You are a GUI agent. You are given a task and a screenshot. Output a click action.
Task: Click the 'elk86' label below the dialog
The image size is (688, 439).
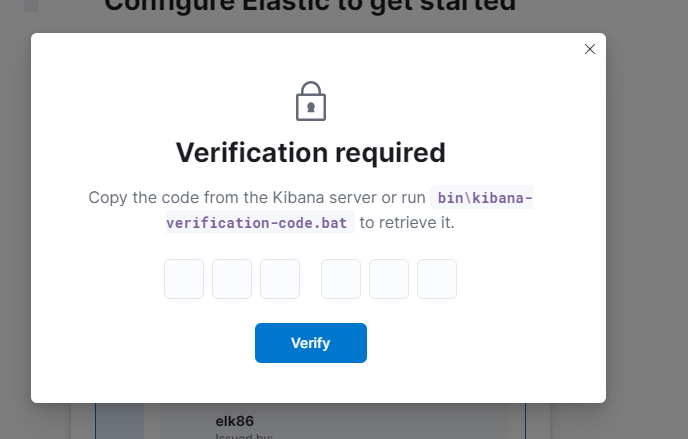coord(235,421)
